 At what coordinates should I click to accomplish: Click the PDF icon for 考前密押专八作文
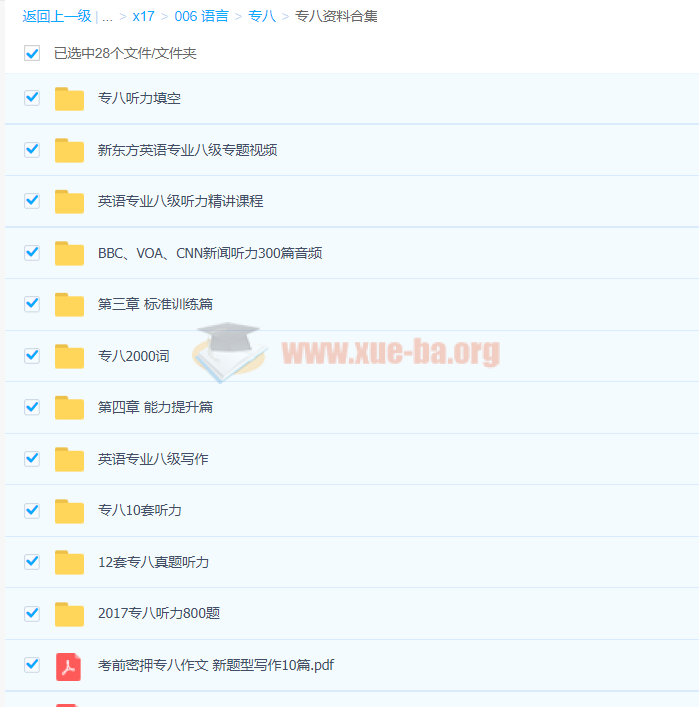69,665
